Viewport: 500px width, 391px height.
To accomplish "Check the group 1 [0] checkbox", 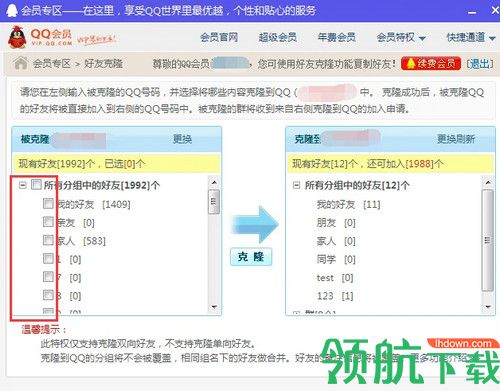I will tap(48, 258).
